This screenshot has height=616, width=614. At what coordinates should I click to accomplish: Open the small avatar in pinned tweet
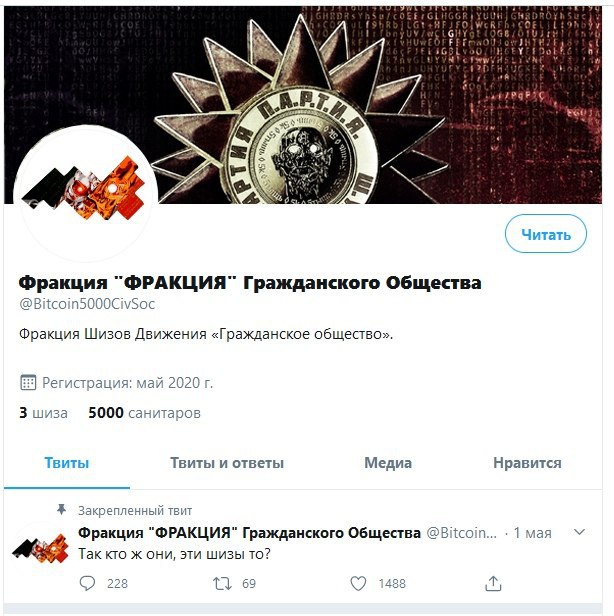click(x=40, y=548)
